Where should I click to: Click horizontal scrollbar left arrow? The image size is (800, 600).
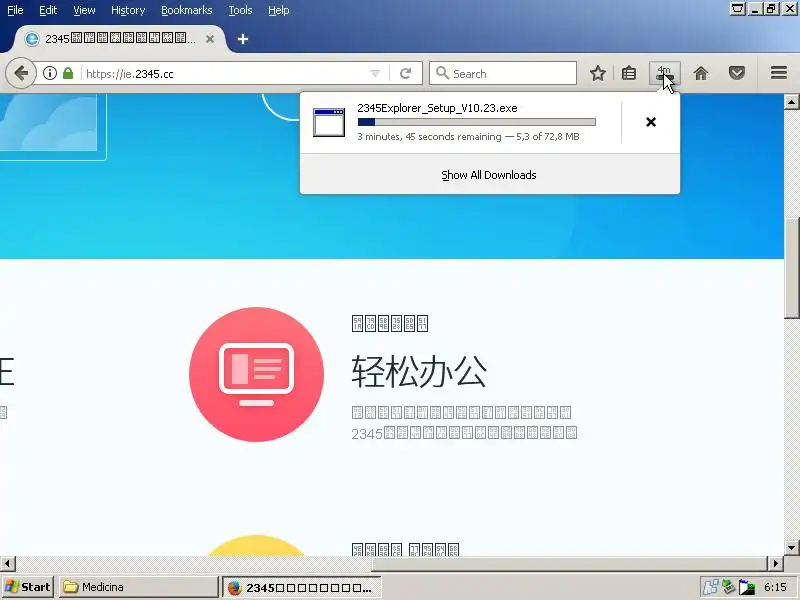[7, 563]
